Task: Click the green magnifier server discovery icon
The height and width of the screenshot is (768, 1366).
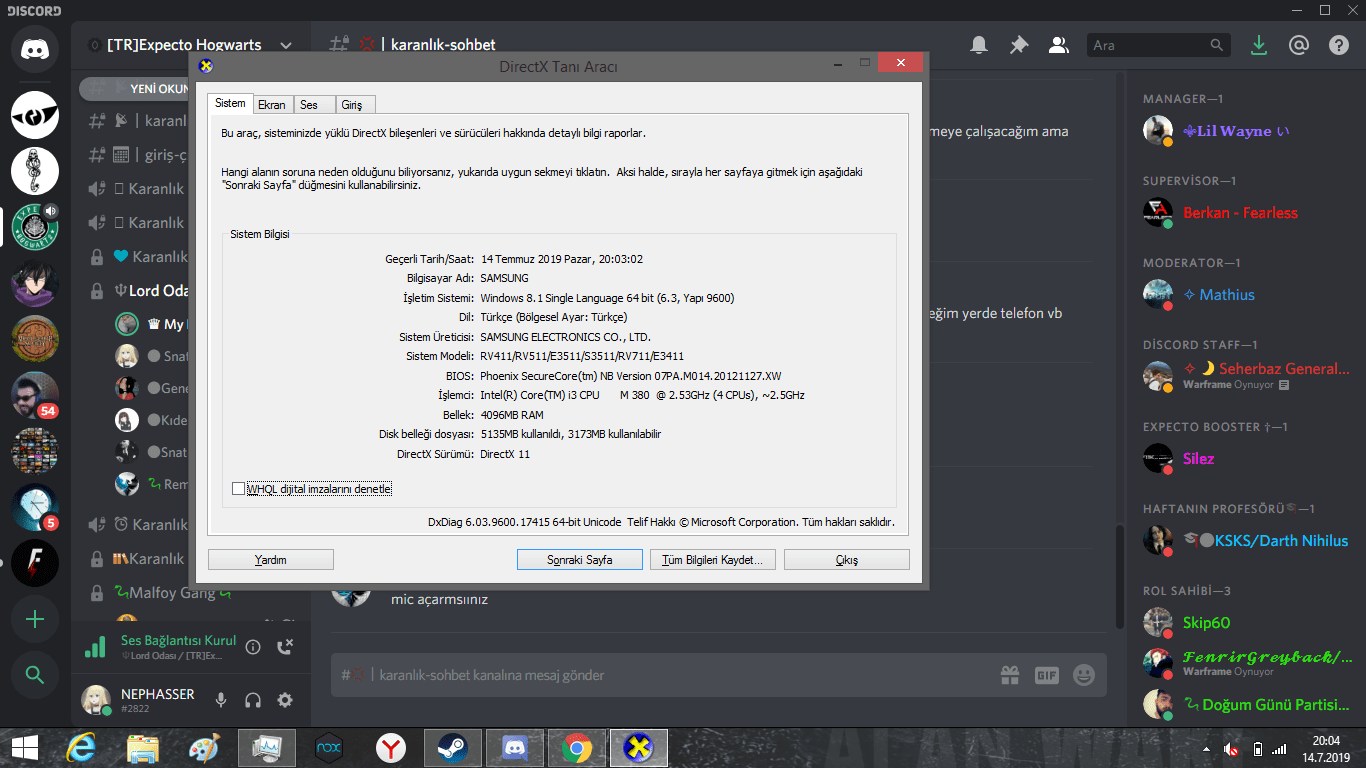Action: pos(35,675)
